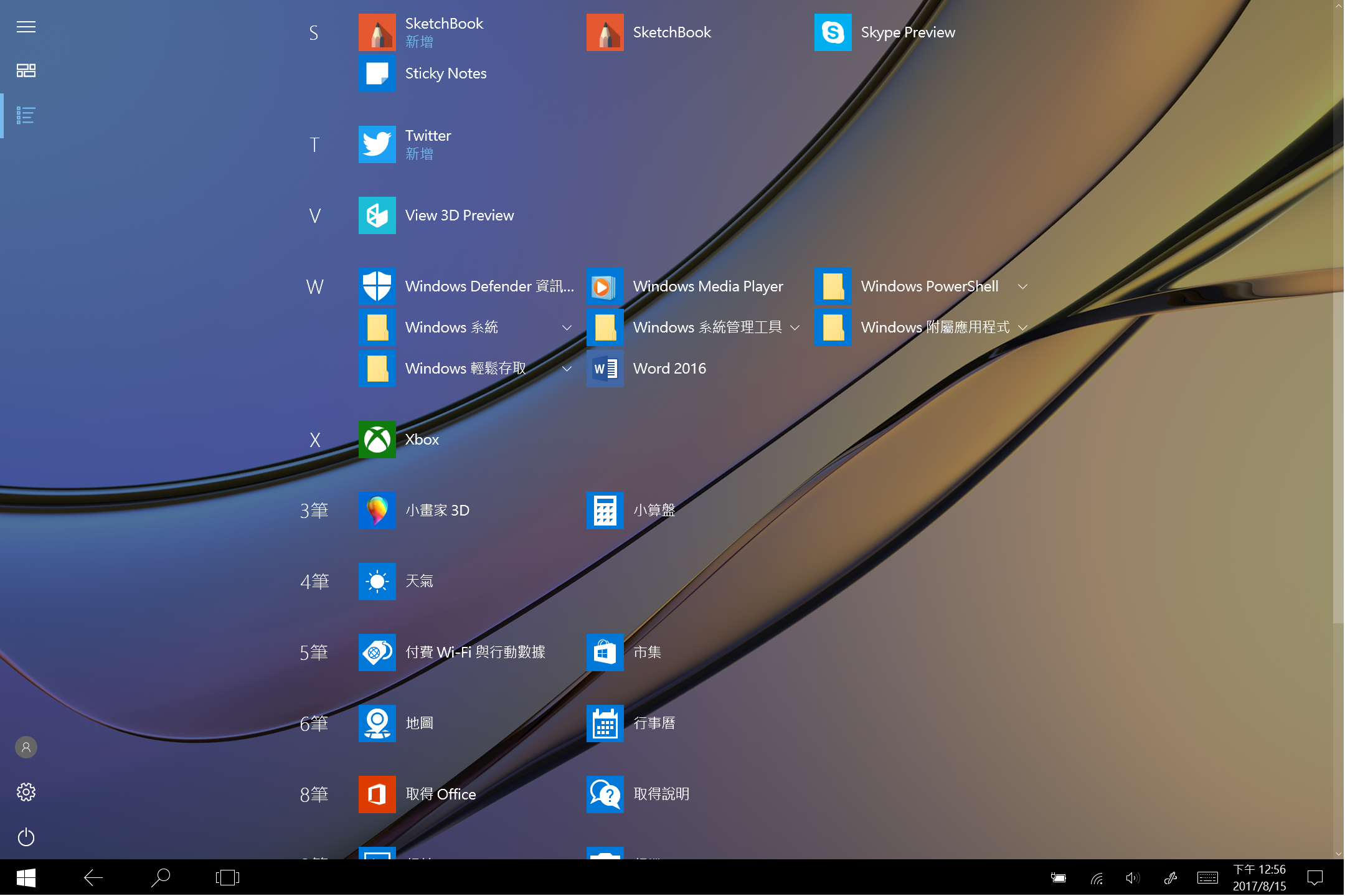The height and width of the screenshot is (896, 1345).
Task: Open the 天氣 weather app
Action: pyautogui.click(x=466, y=582)
